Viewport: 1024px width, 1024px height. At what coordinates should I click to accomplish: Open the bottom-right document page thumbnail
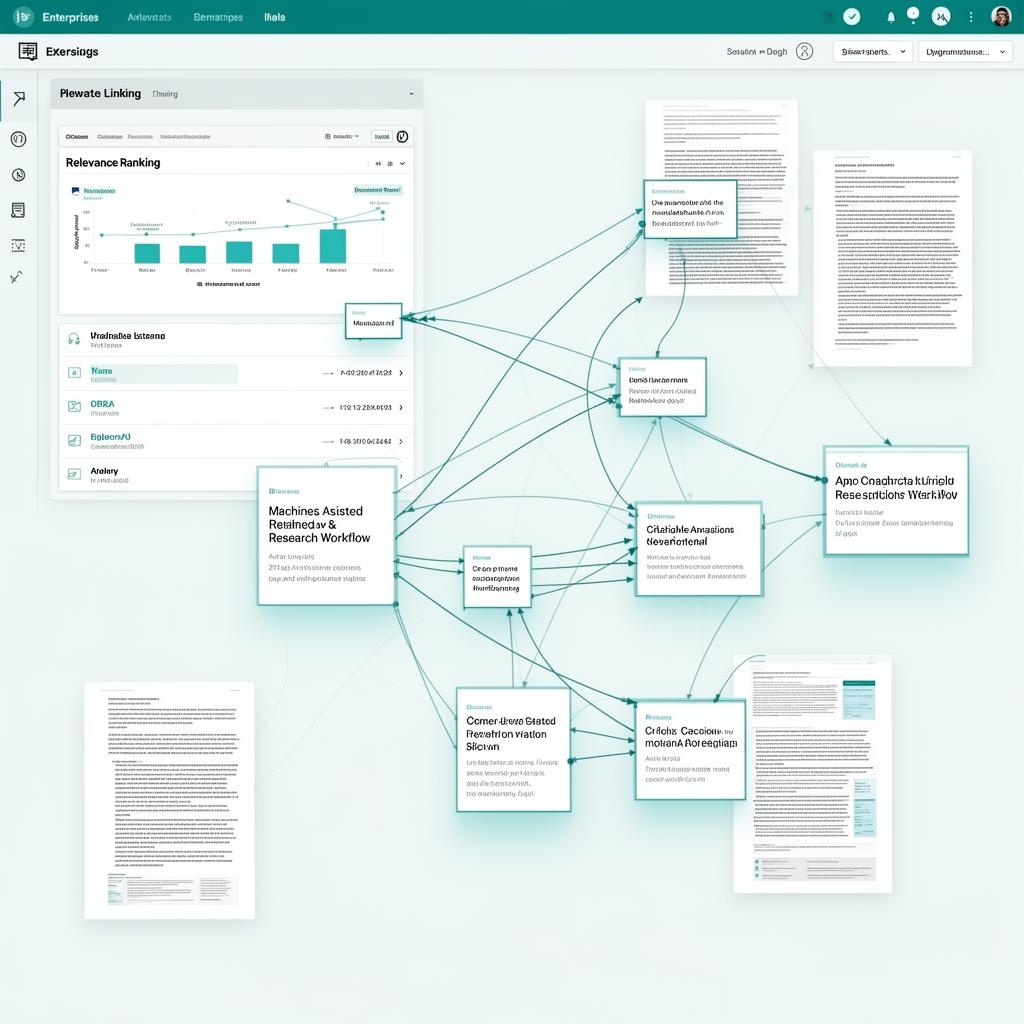[812, 774]
